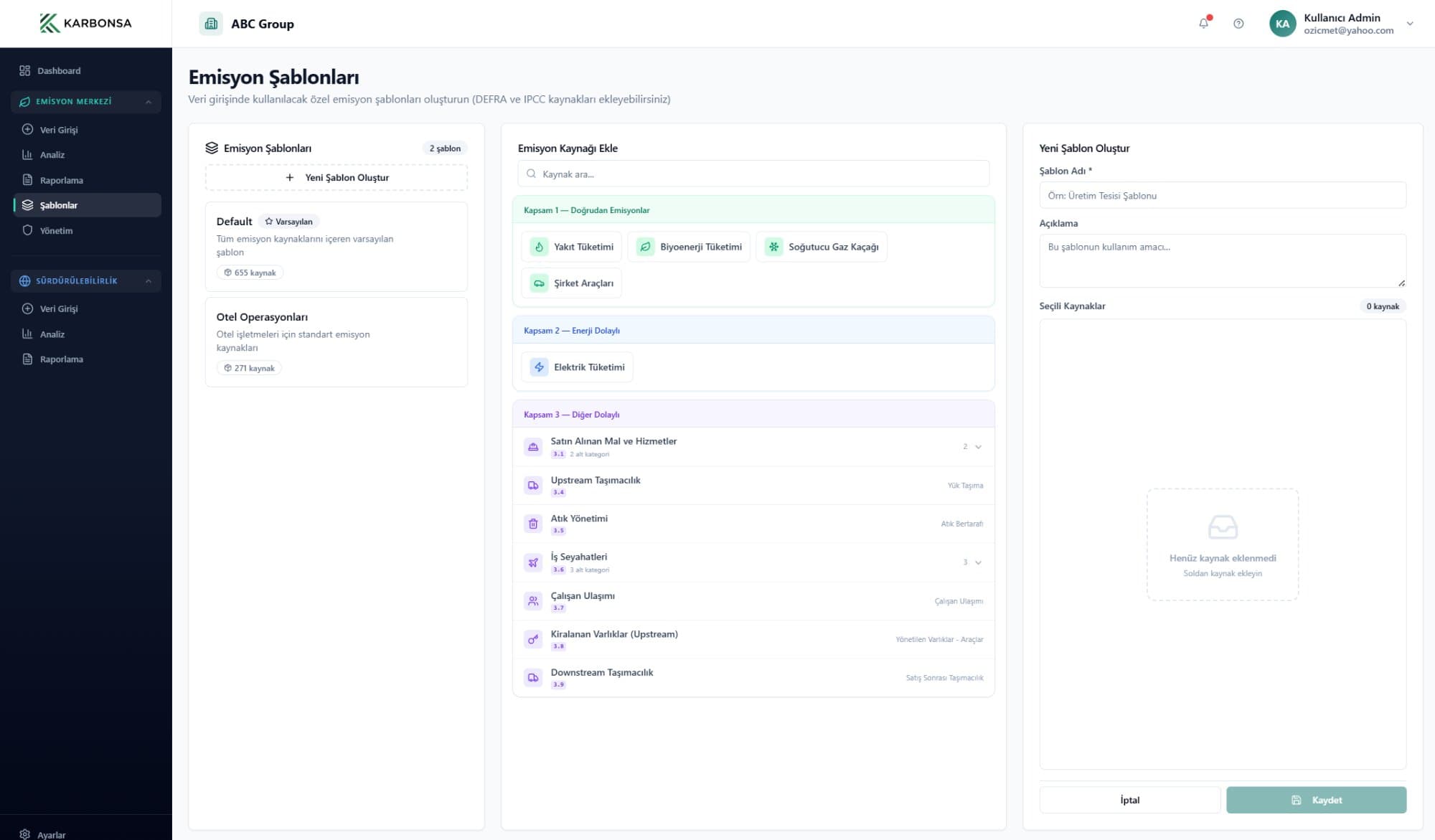Click the Kaynak ara search field
The image size is (1435, 840).
(x=753, y=174)
